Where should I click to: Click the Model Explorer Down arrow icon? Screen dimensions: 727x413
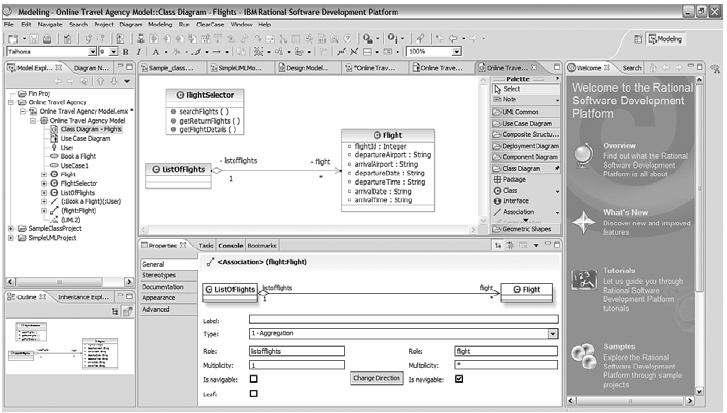[x=114, y=82]
